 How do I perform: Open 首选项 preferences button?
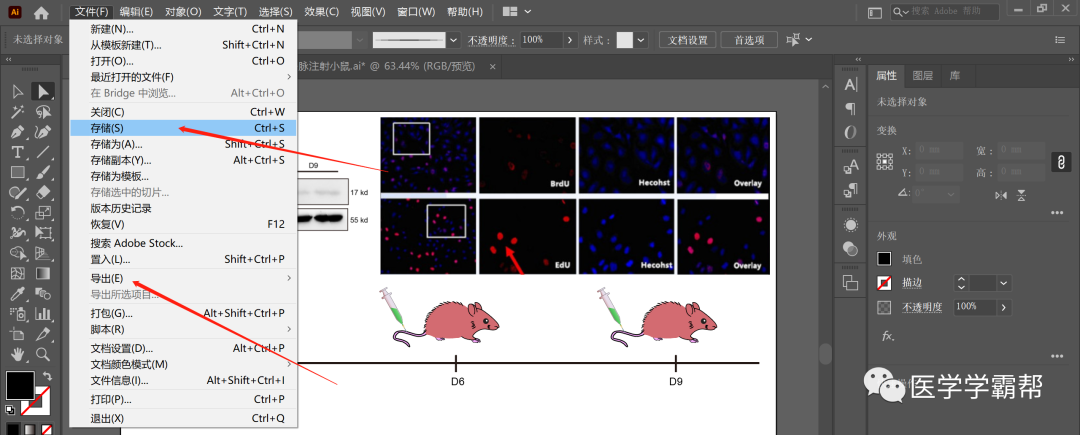(x=749, y=40)
